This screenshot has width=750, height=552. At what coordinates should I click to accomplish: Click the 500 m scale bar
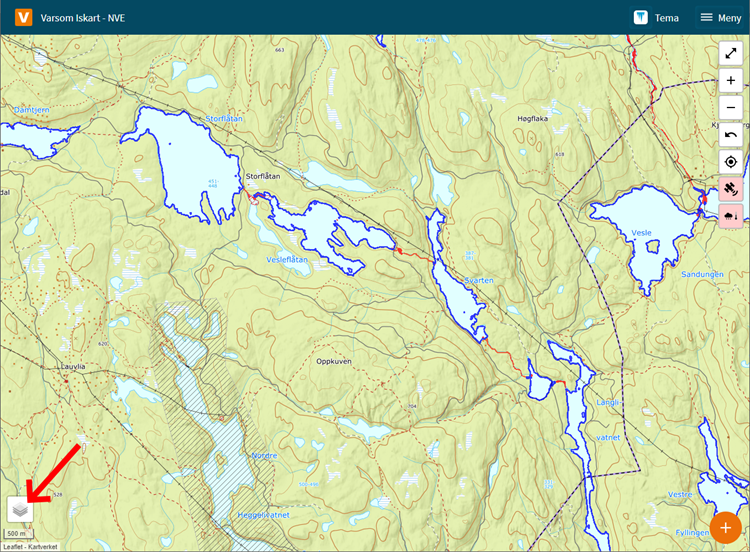[17, 534]
